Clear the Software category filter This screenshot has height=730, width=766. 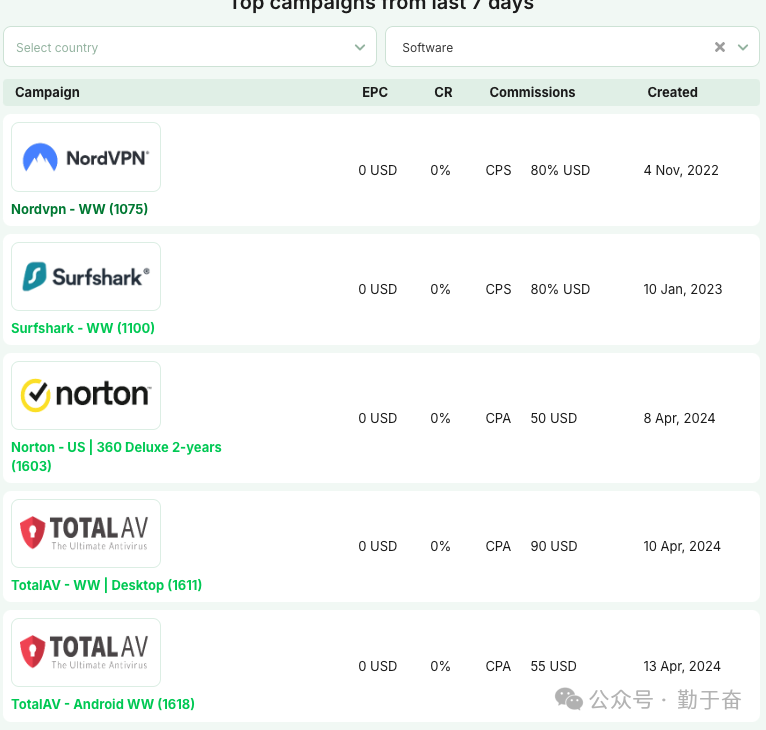[x=720, y=47]
